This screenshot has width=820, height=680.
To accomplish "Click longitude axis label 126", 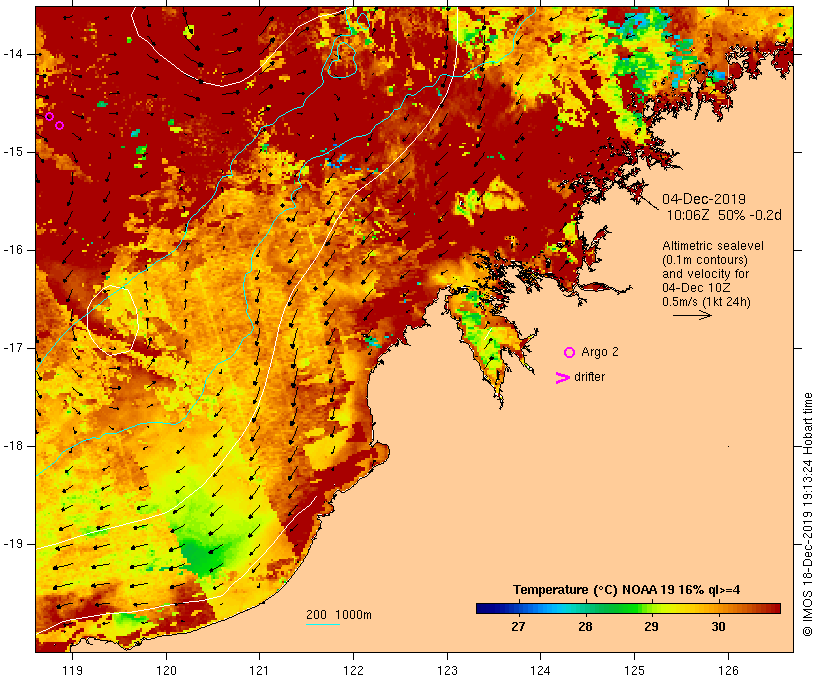I will [728, 670].
